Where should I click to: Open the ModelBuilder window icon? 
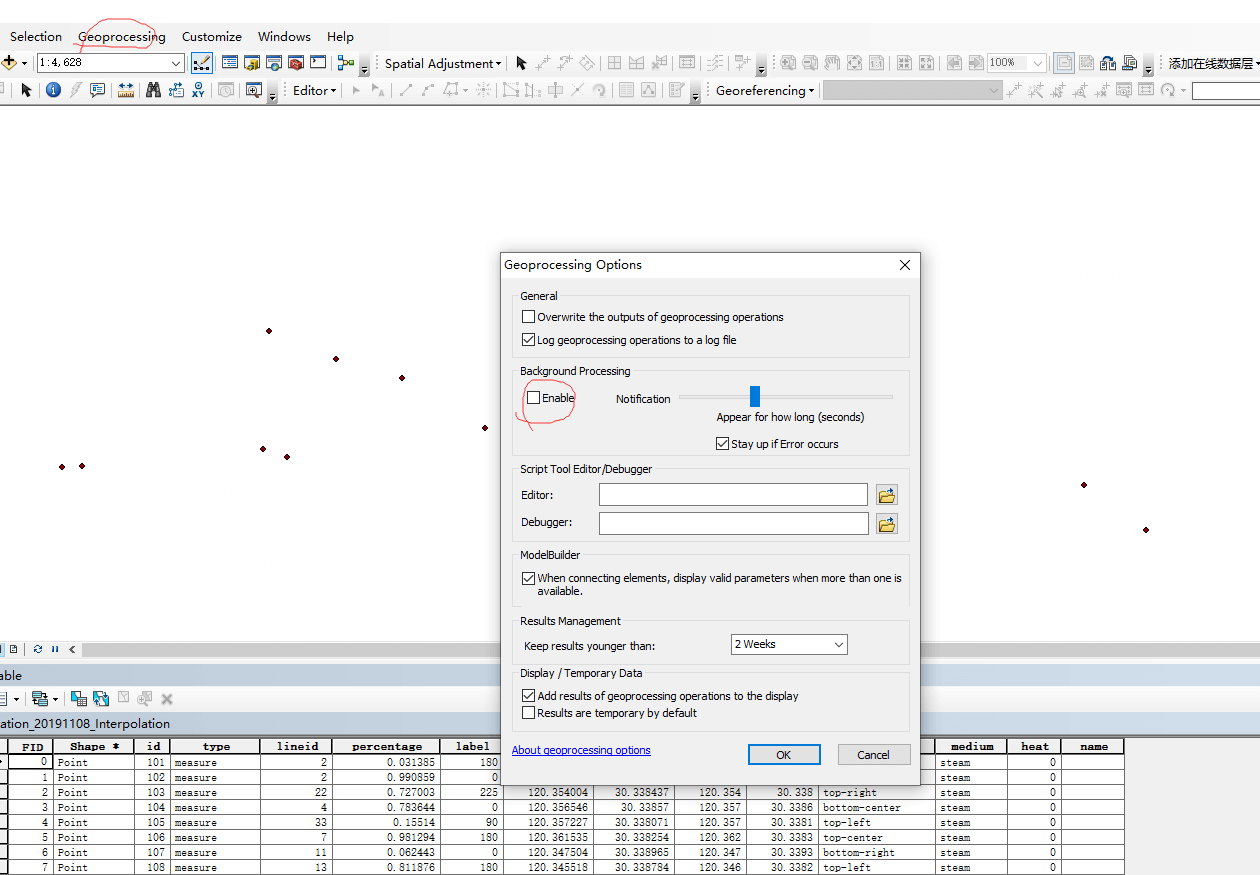346,63
